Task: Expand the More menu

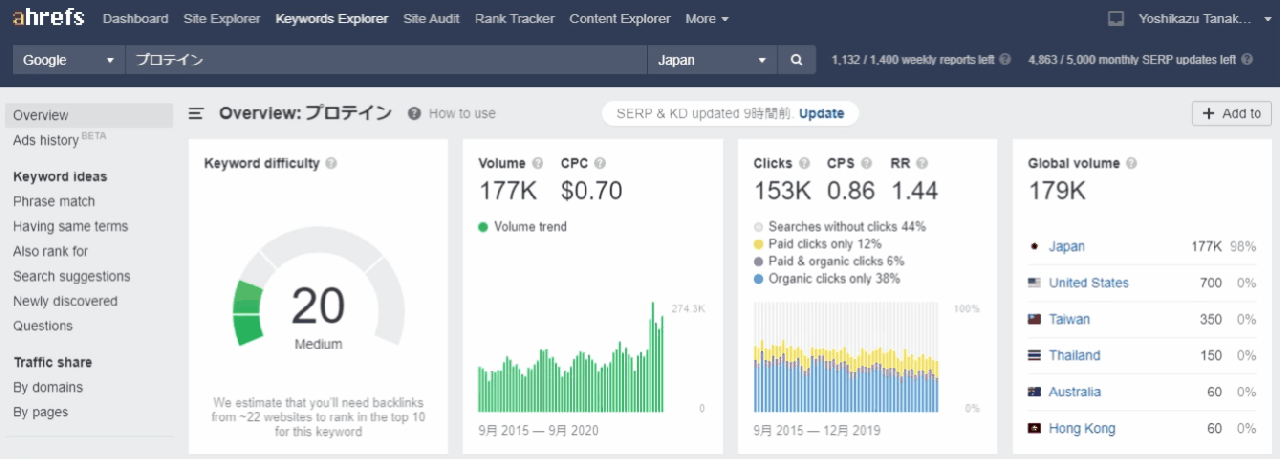Action: [x=706, y=19]
